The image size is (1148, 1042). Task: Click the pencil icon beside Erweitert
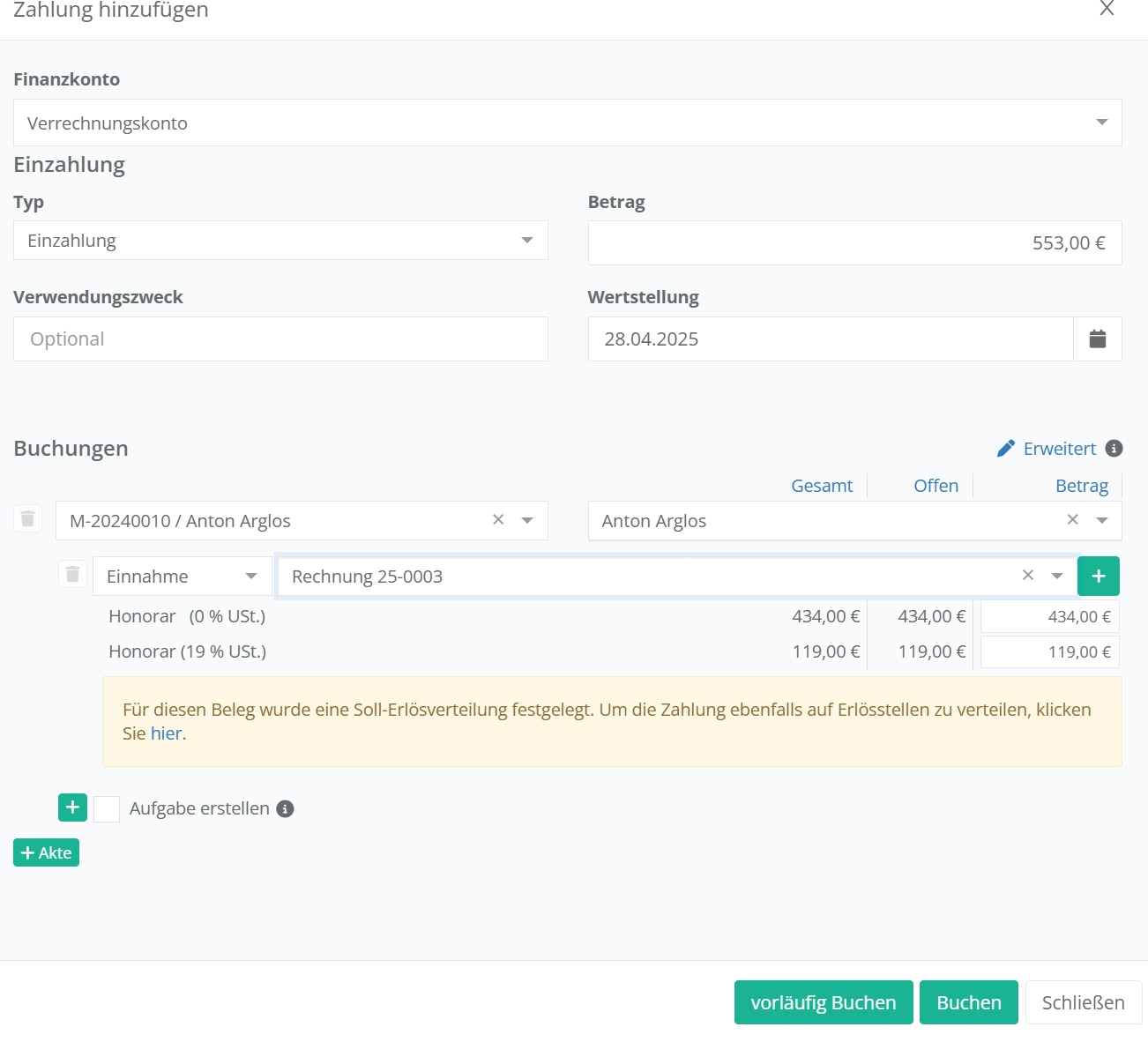pos(1005,449)
